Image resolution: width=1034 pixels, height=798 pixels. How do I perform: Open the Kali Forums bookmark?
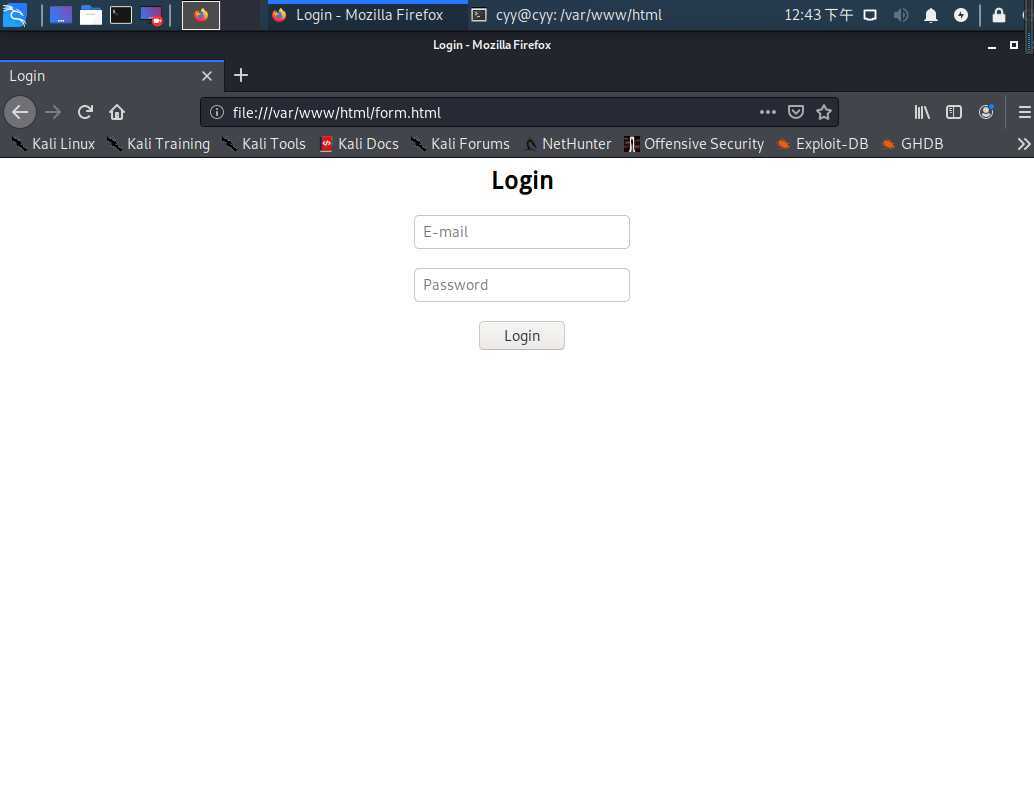[x=460, y=144]
